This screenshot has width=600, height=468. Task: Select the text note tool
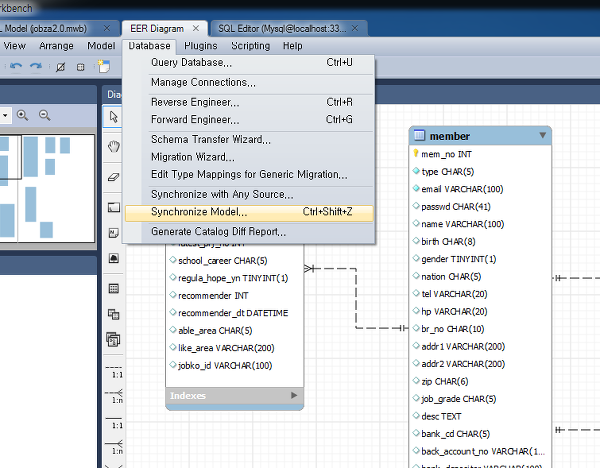(114, 233)
